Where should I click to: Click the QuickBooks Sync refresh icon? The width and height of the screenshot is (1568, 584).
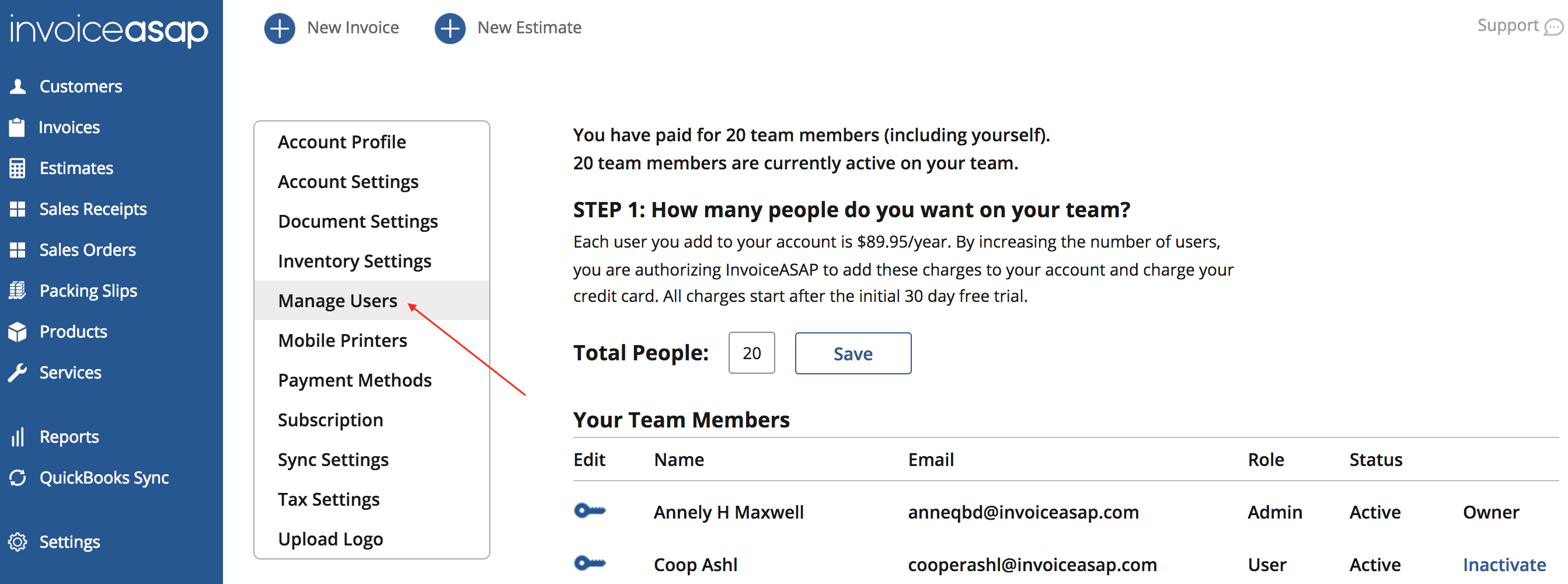18,478
